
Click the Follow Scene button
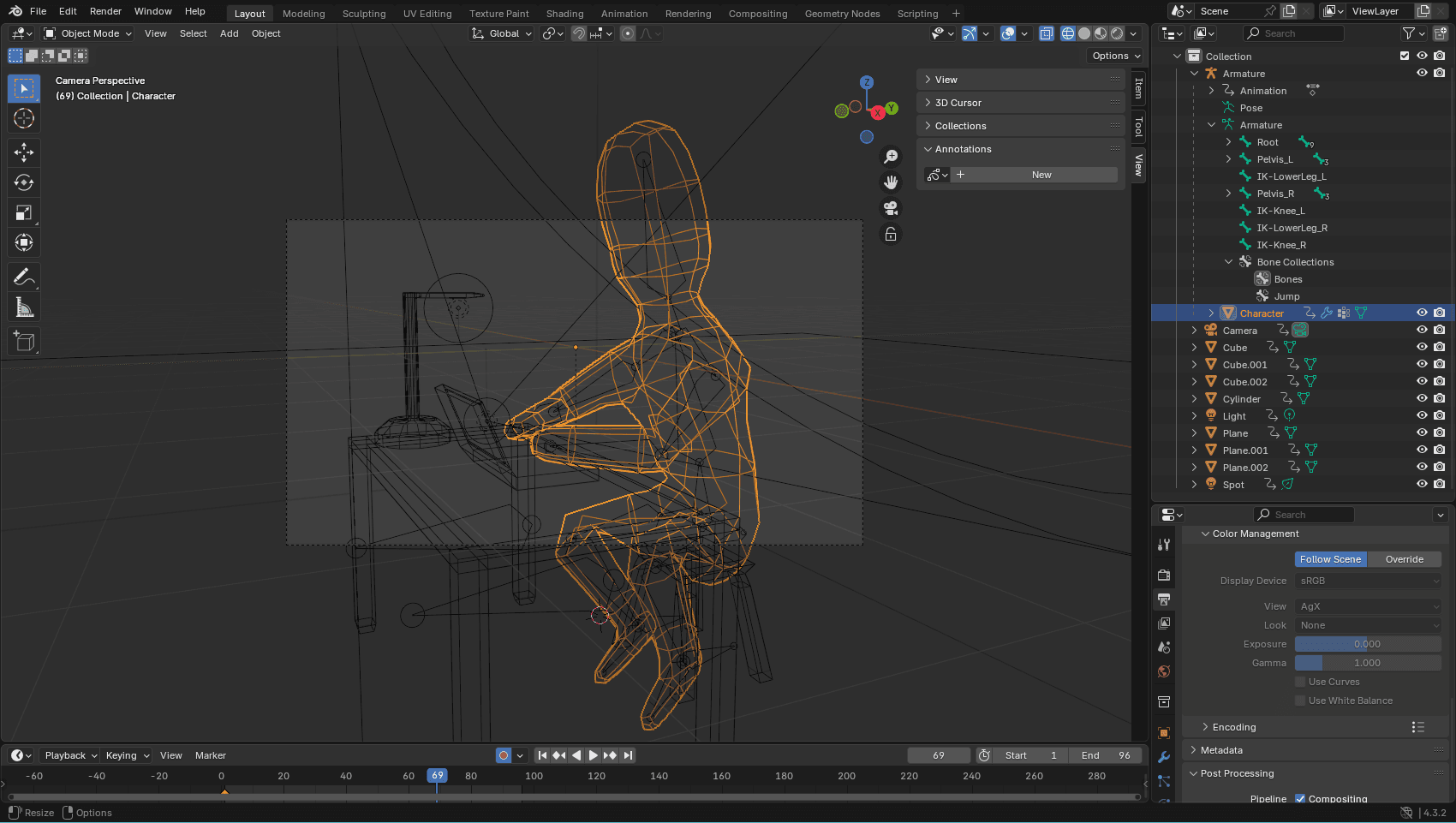point(1330,559)
